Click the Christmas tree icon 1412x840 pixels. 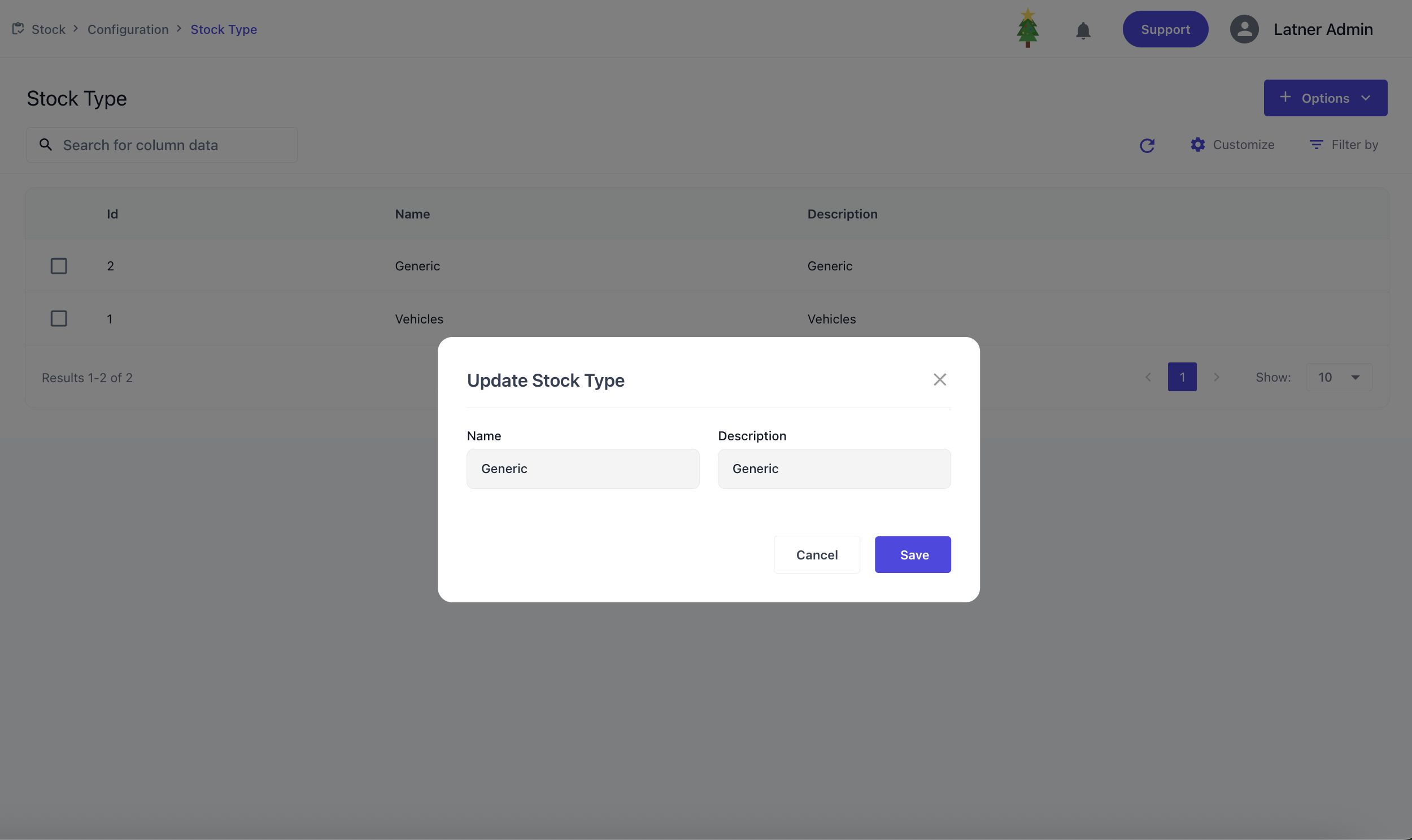click(x=1027, y=28)
